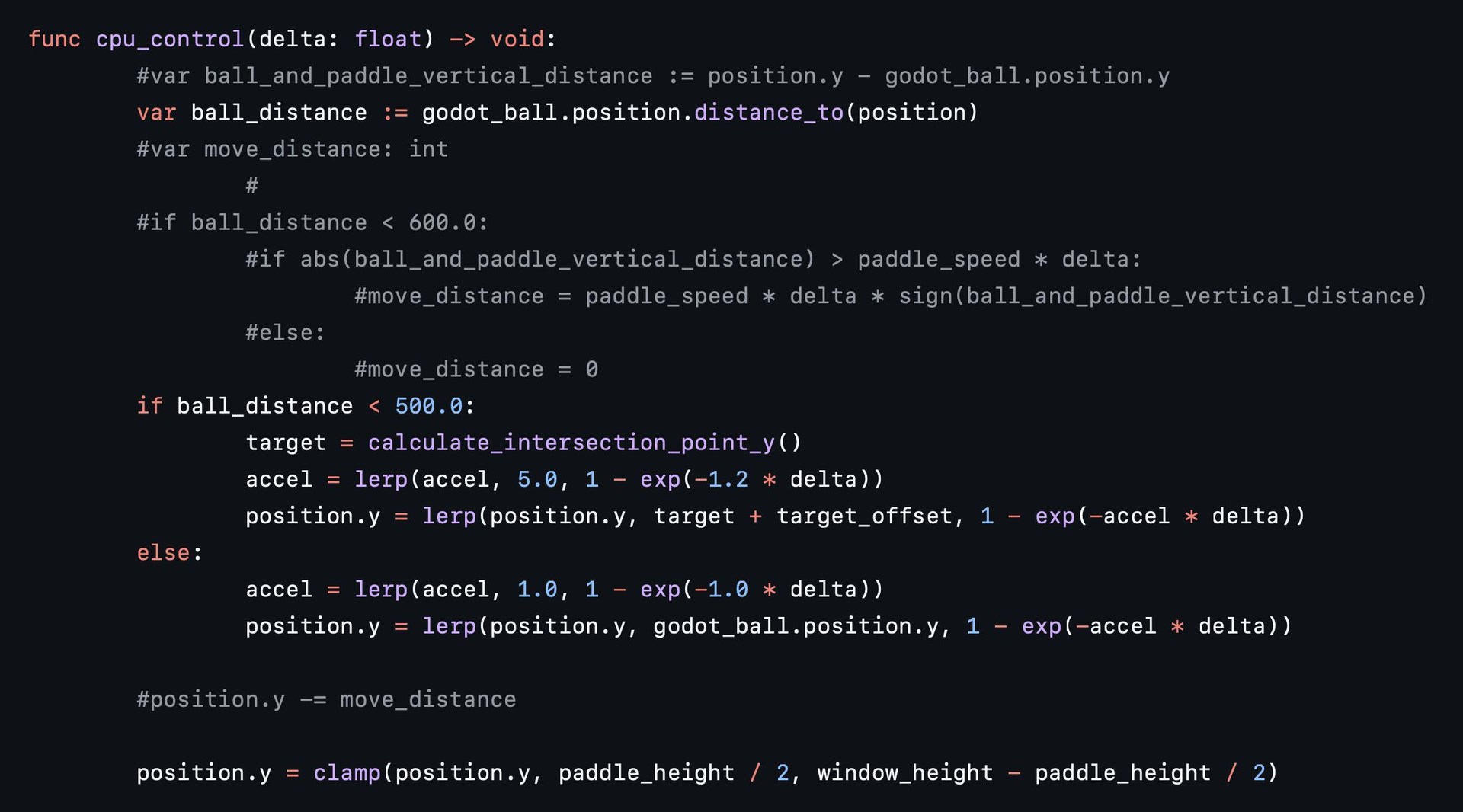Viewport: 1463px width, 812px height.
Task: Click the target_offset variable
Action: (865, 516)
